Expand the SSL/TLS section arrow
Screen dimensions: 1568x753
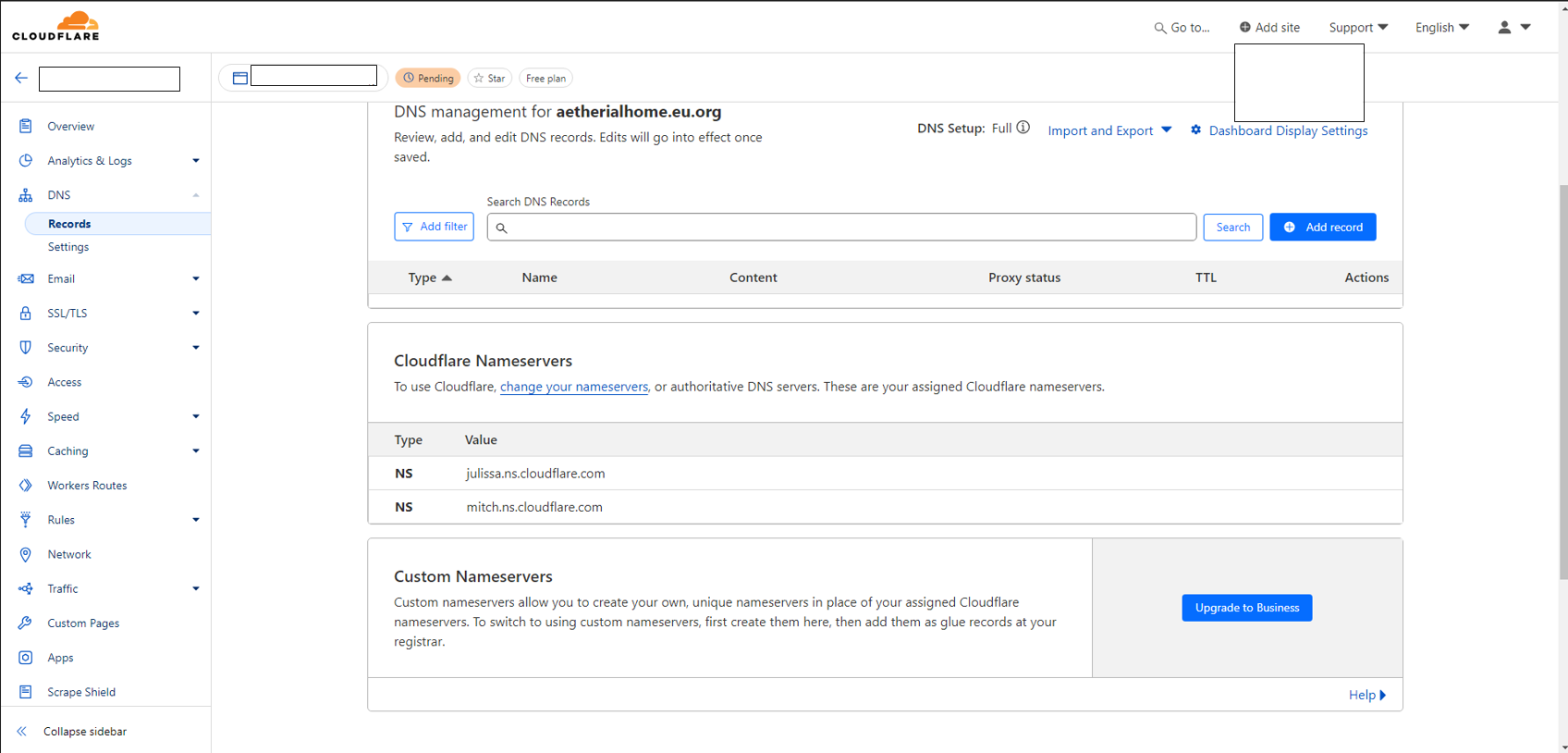[x=196, y=313]
